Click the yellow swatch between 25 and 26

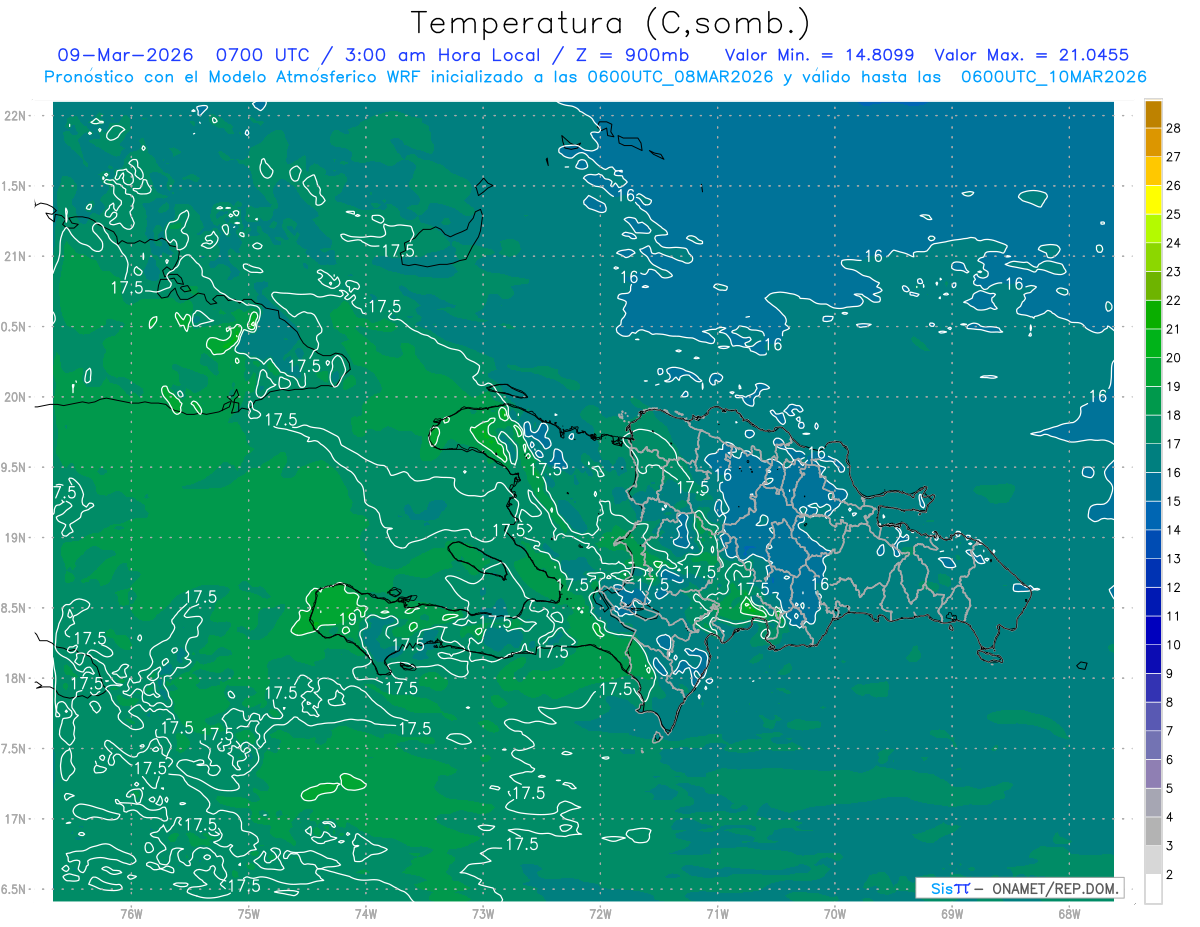(x=1153, y=200)
